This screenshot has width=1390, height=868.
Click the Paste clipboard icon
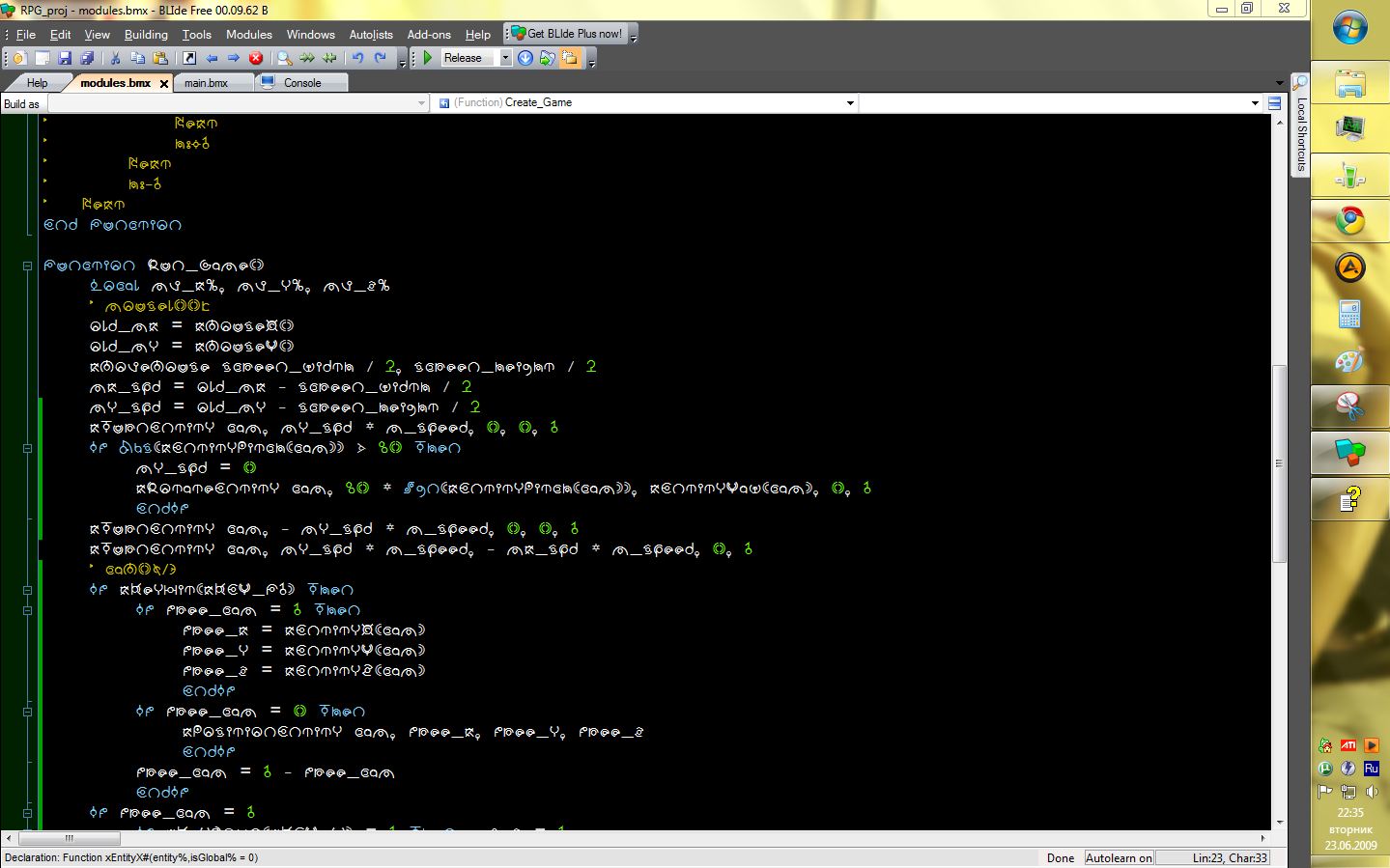(160, 58)
